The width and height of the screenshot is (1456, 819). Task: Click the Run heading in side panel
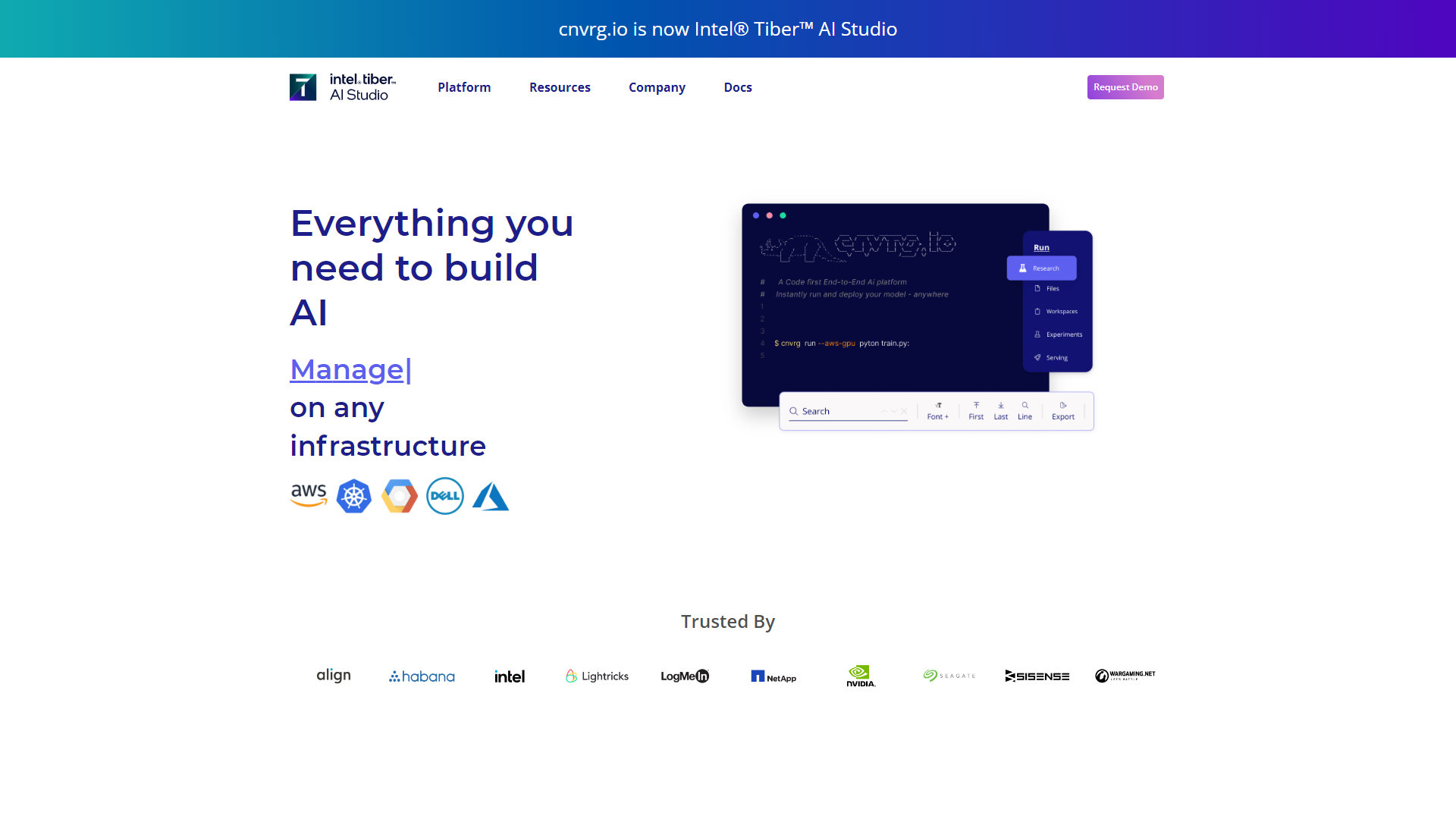click(x=1042, y=248)
